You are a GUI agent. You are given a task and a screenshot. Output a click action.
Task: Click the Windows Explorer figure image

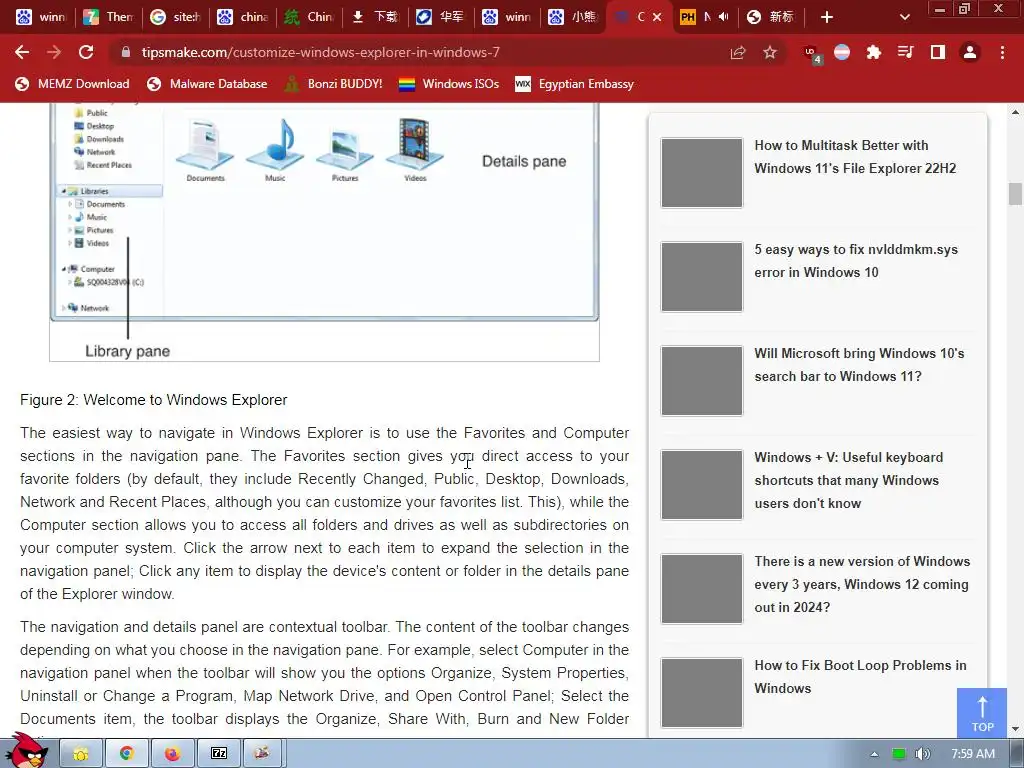pos(324,232)
